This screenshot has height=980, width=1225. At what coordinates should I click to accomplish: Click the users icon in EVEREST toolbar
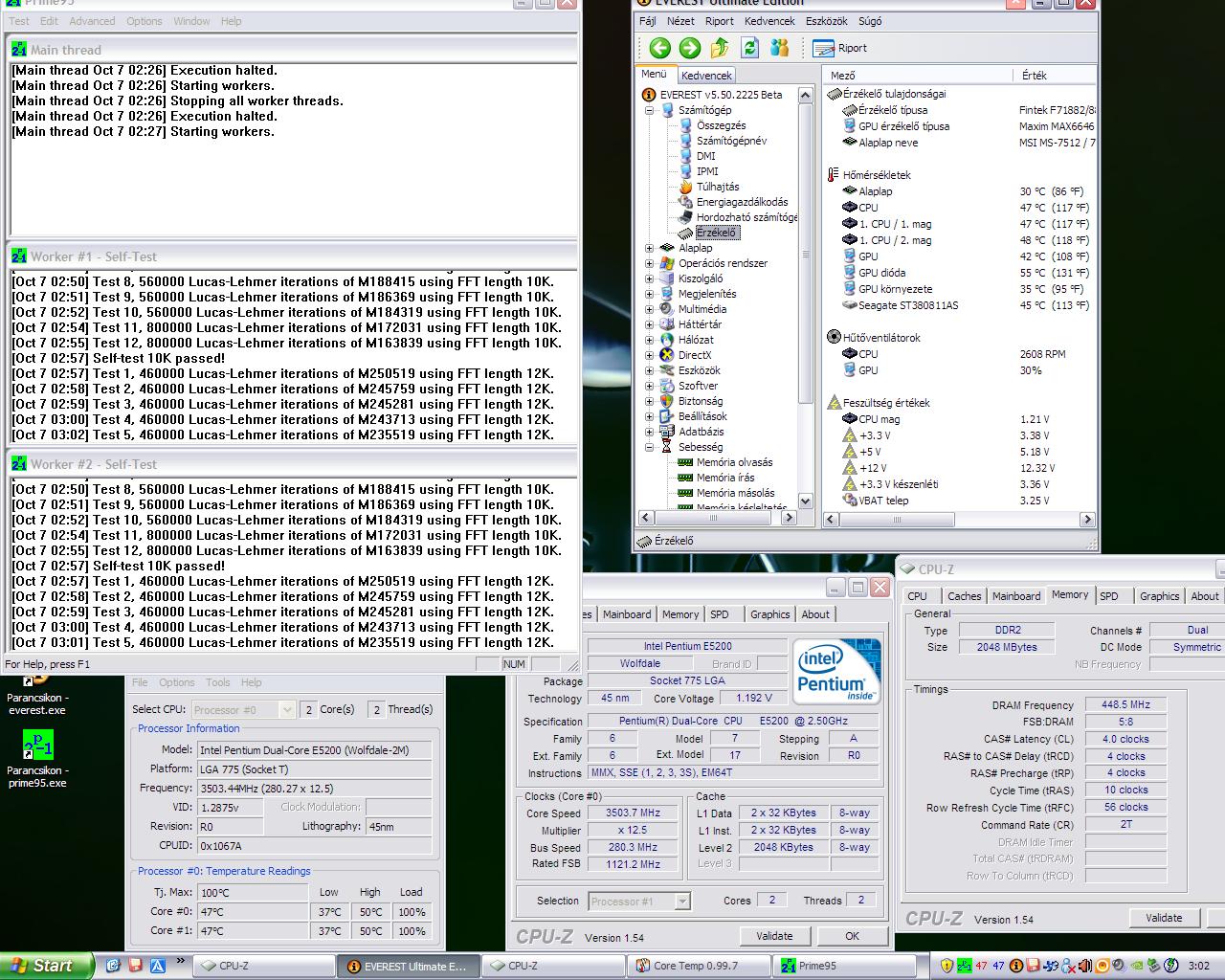point(779,48)
